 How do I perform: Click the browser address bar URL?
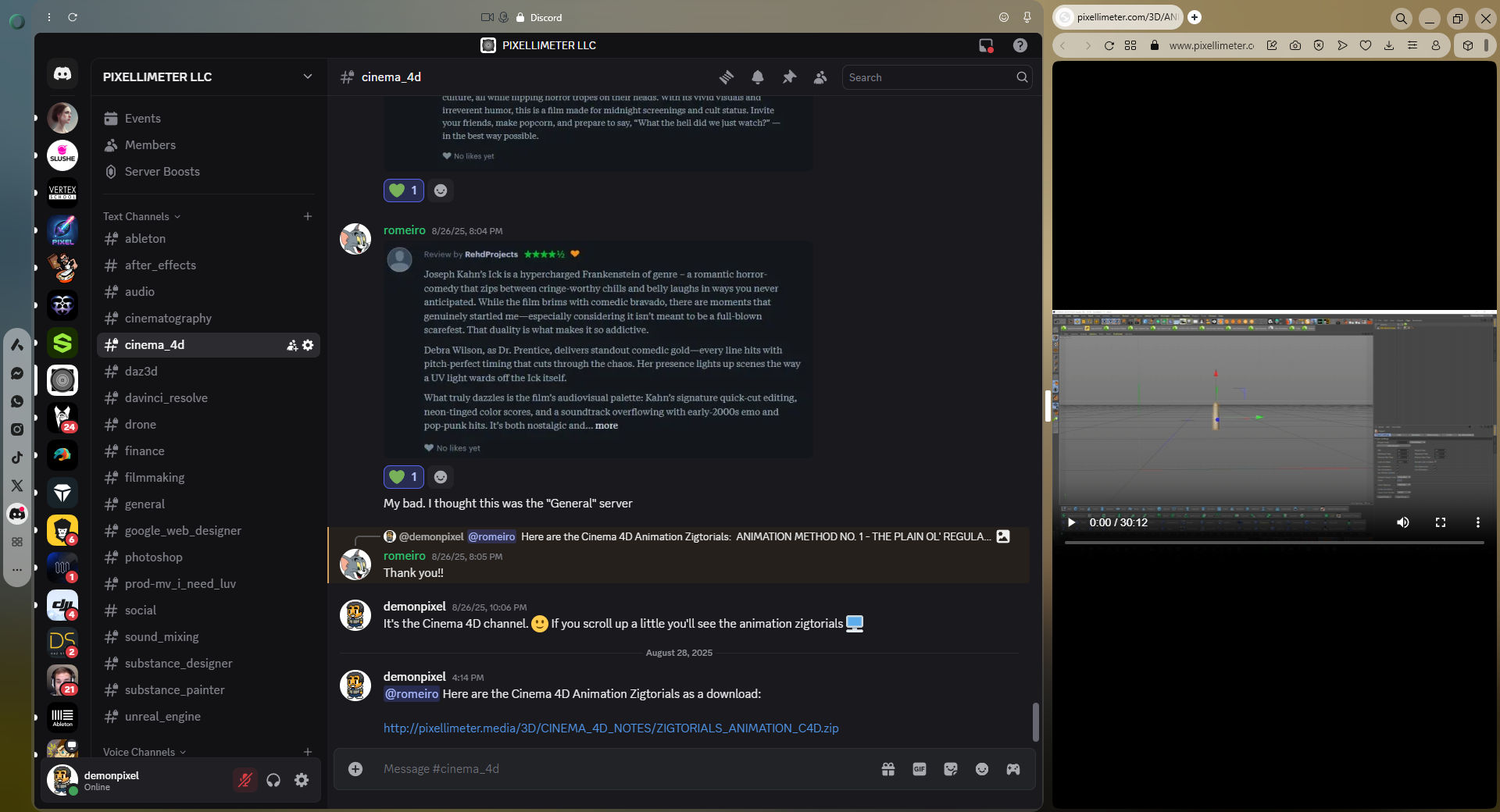coord(1211,45)
